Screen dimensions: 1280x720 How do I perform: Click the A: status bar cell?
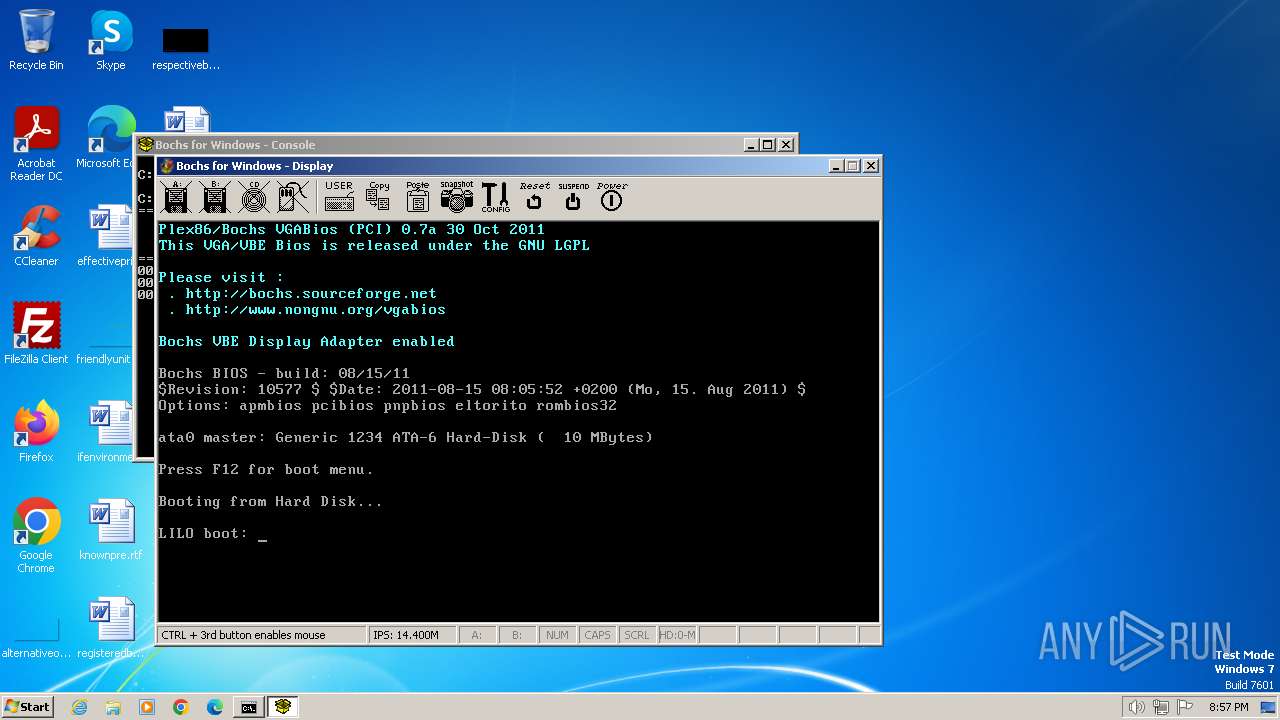tap(477, 635)
